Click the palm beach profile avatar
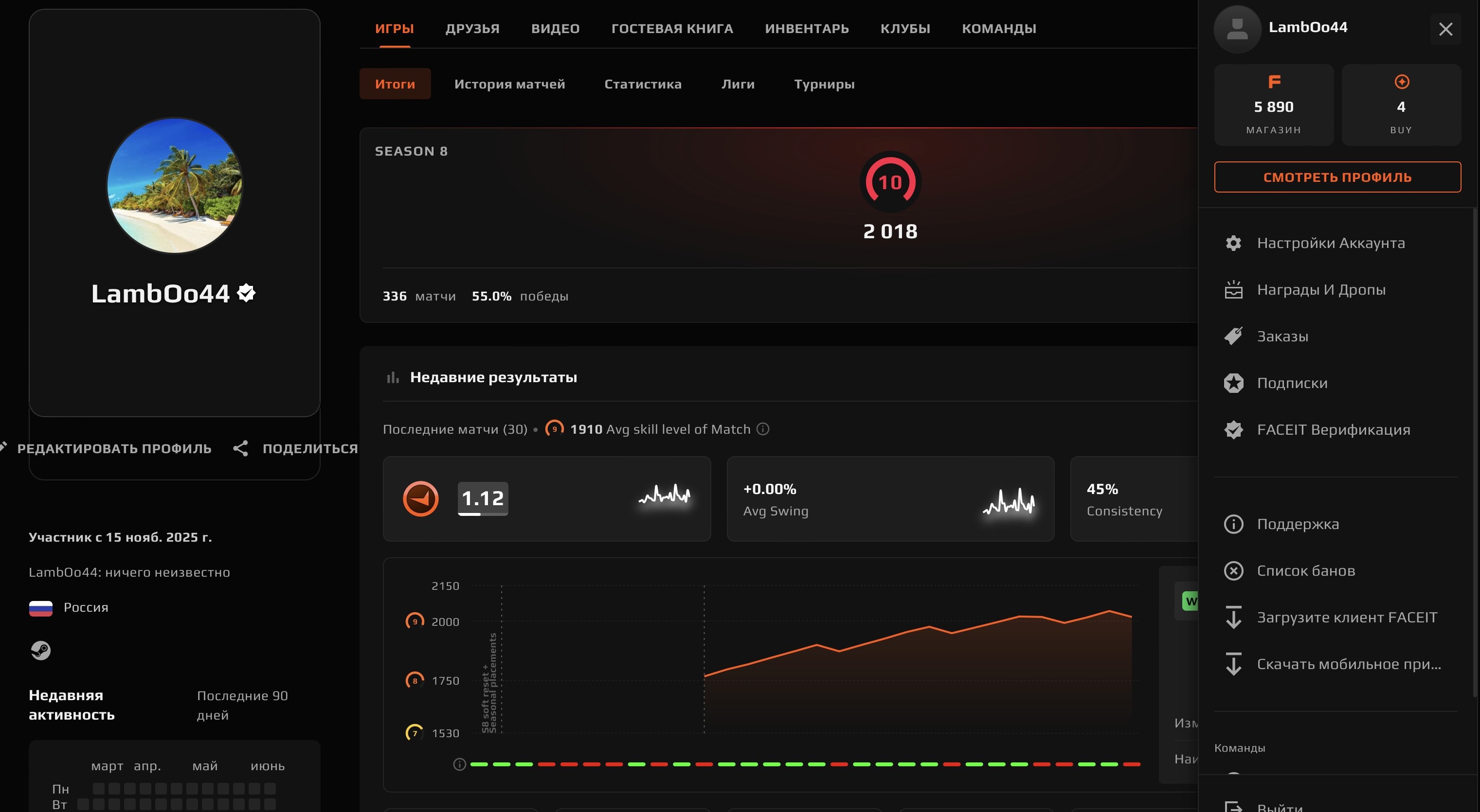This screenshot has height=812, width=1480. 175,185
